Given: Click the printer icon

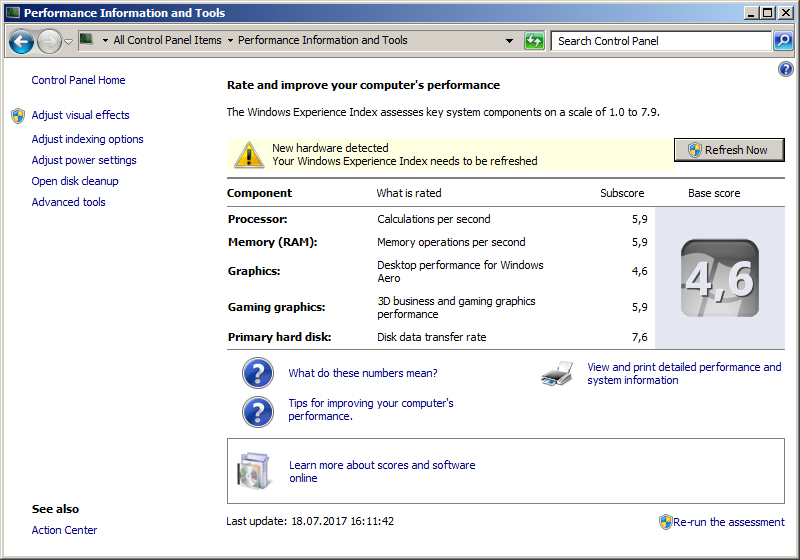Looking at the screenshot, I should pyautogui.click(x=557, y=374).
